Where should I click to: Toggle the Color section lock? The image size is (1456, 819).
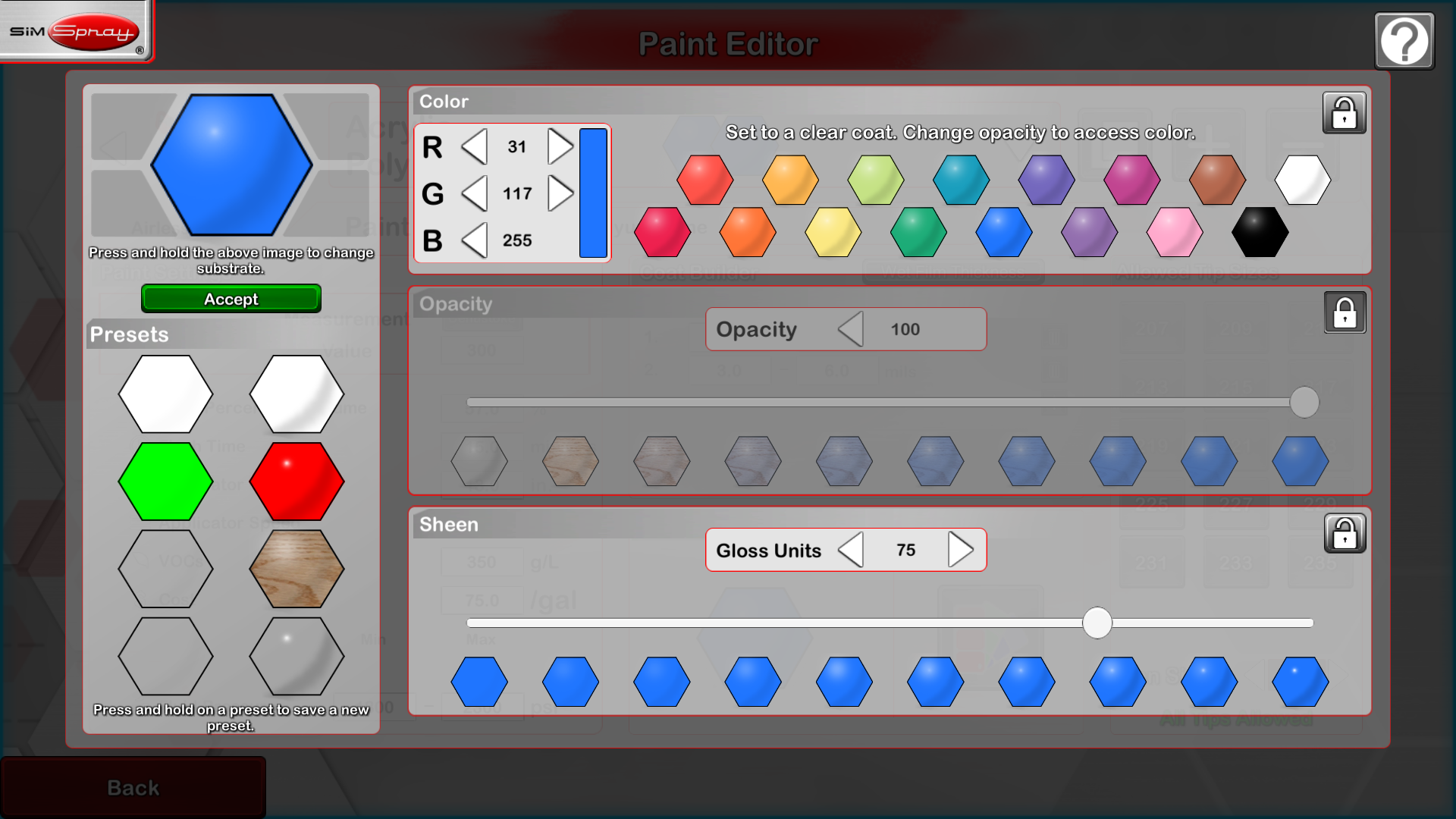pyautogui.click(x=1344, y=114)
